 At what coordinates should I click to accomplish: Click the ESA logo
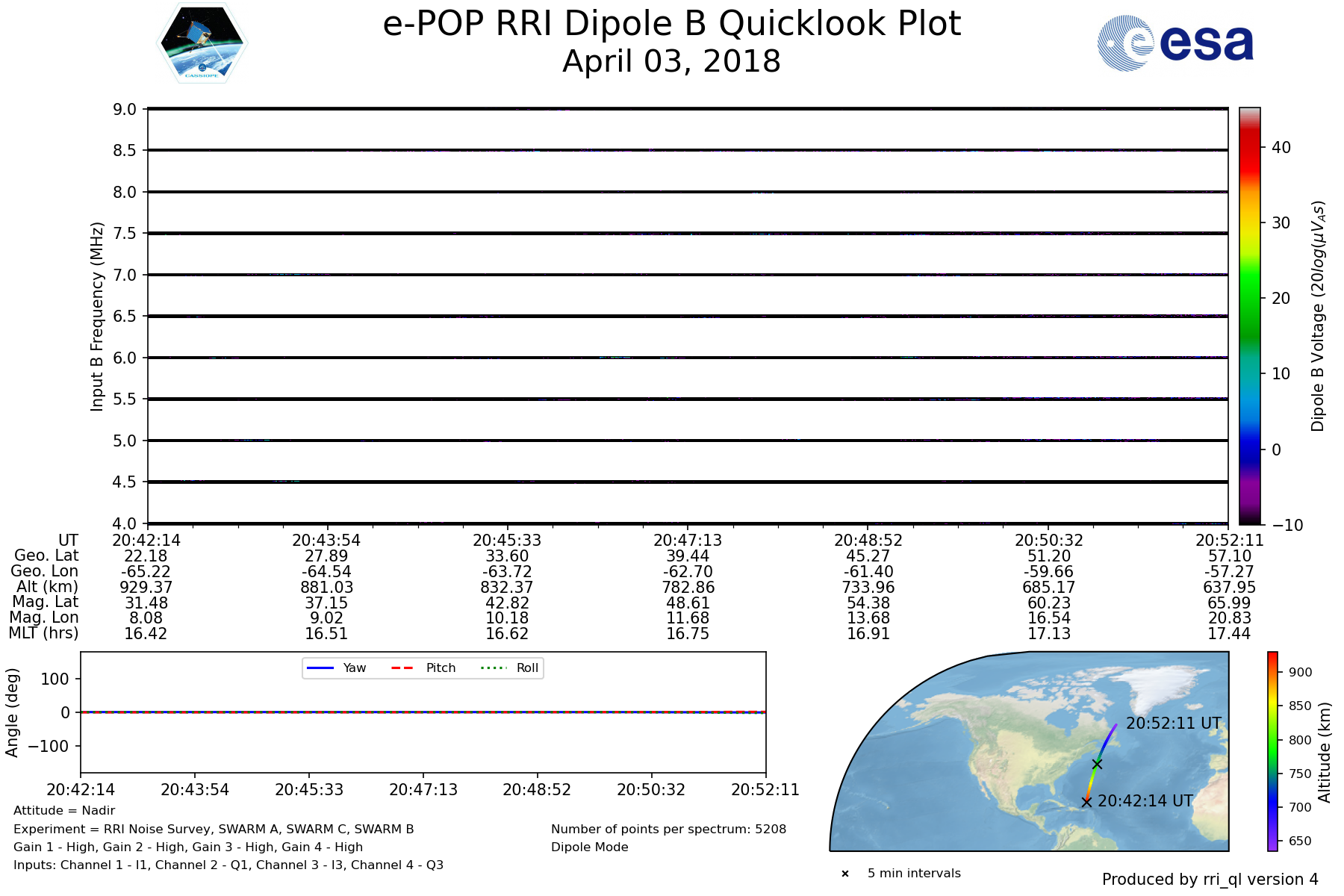tap(1175, 43)
